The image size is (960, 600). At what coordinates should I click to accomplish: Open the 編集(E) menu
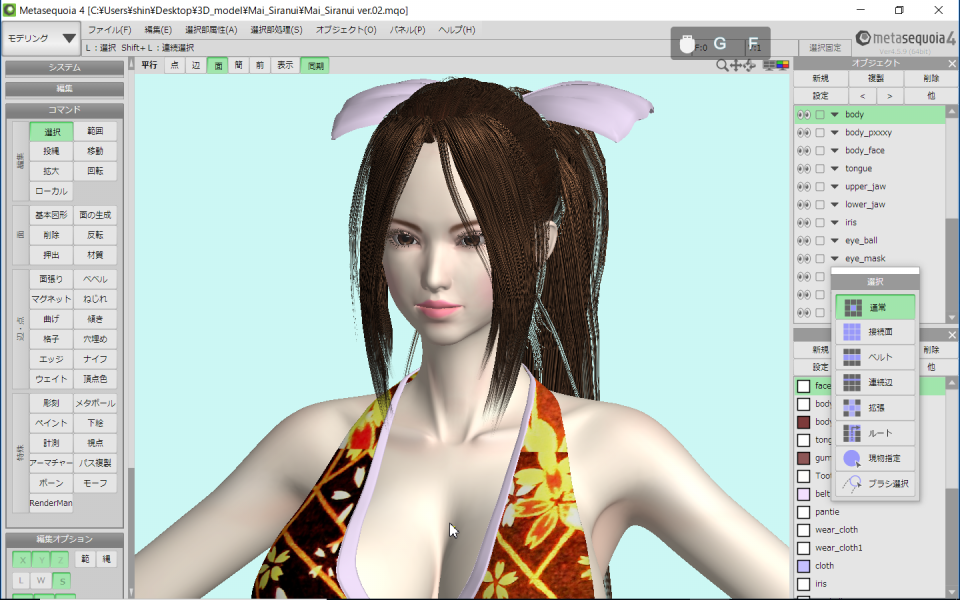[158, 29]
